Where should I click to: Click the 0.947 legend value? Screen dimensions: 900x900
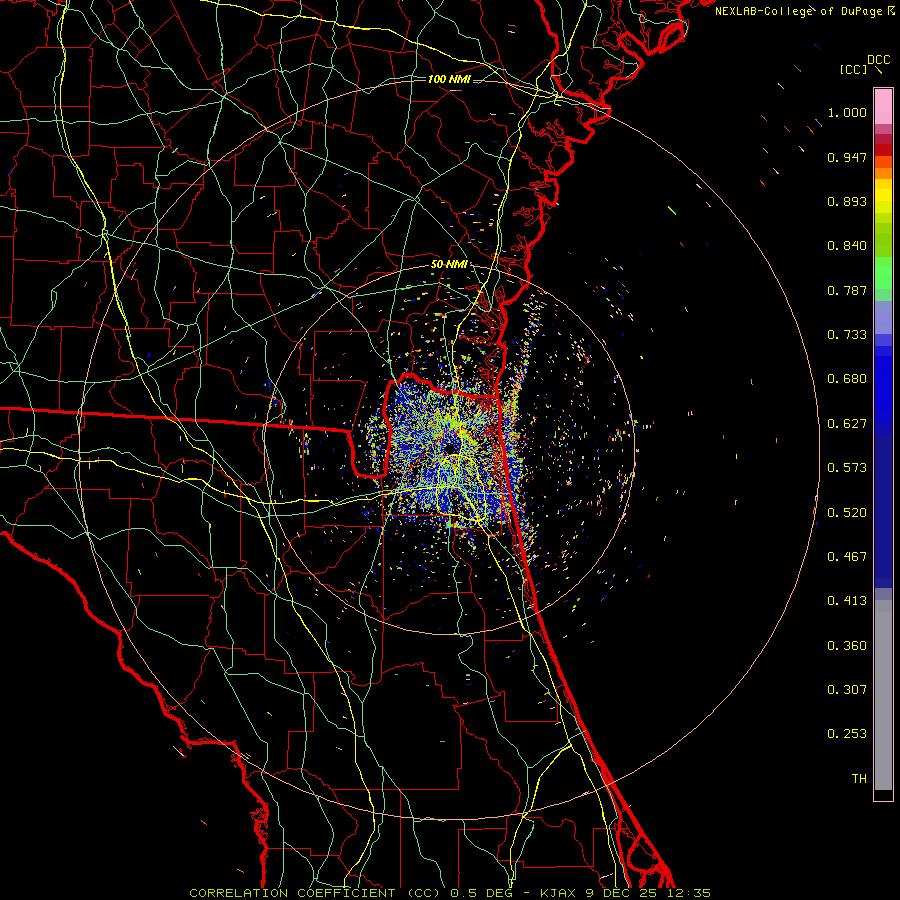tap(847, 157)
